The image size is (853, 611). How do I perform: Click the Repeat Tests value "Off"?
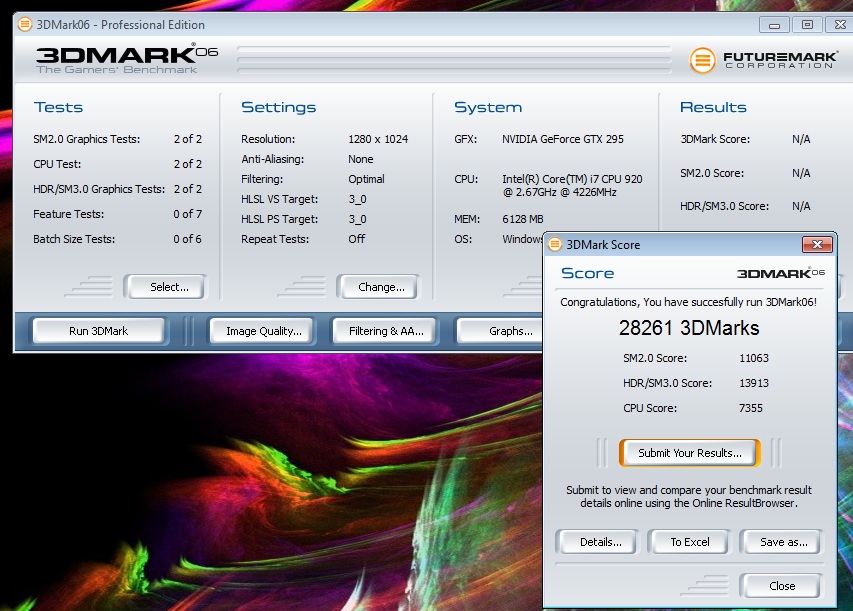click(x=357, y=239)
